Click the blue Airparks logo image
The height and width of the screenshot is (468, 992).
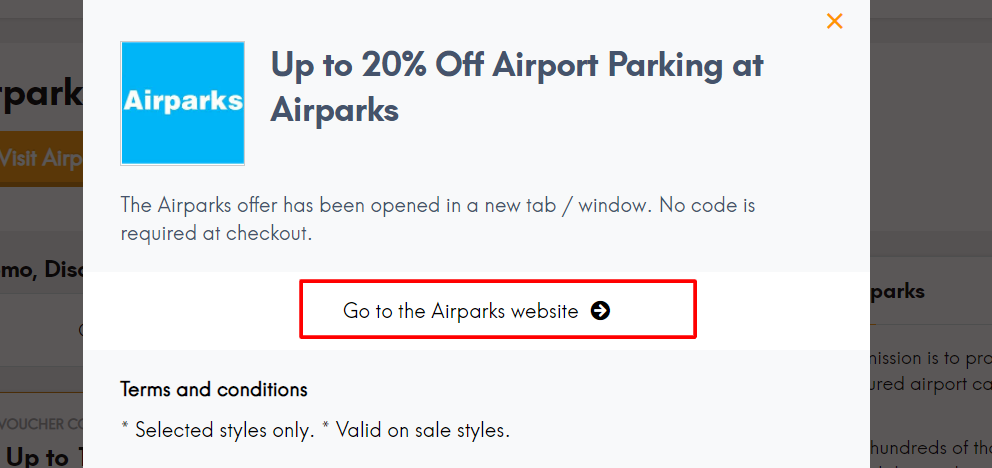pos(182,103)
